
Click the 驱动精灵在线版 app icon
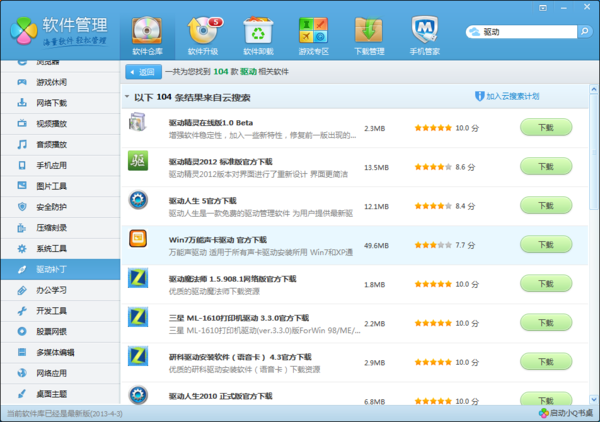[138, 122]
